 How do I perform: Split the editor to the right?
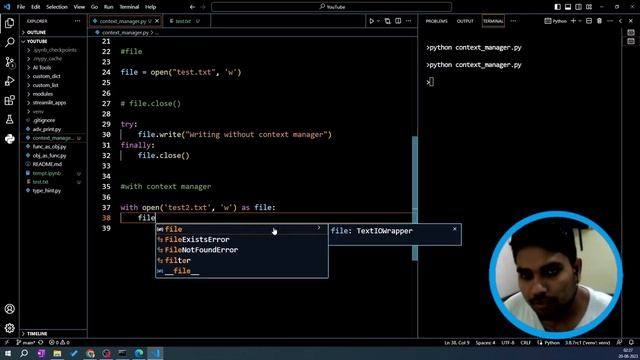[398, 21]
